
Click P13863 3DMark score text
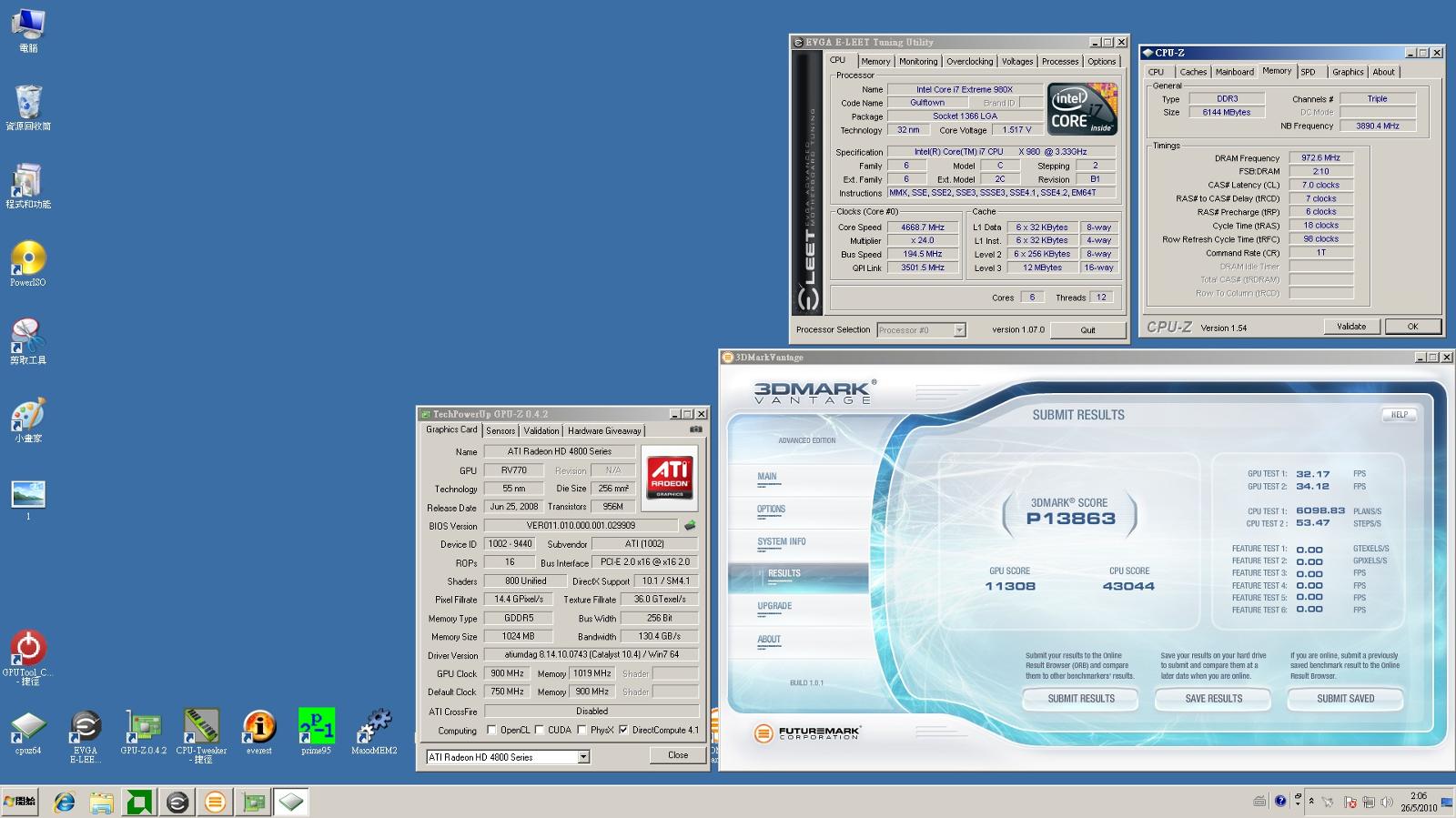[1070, 519]
